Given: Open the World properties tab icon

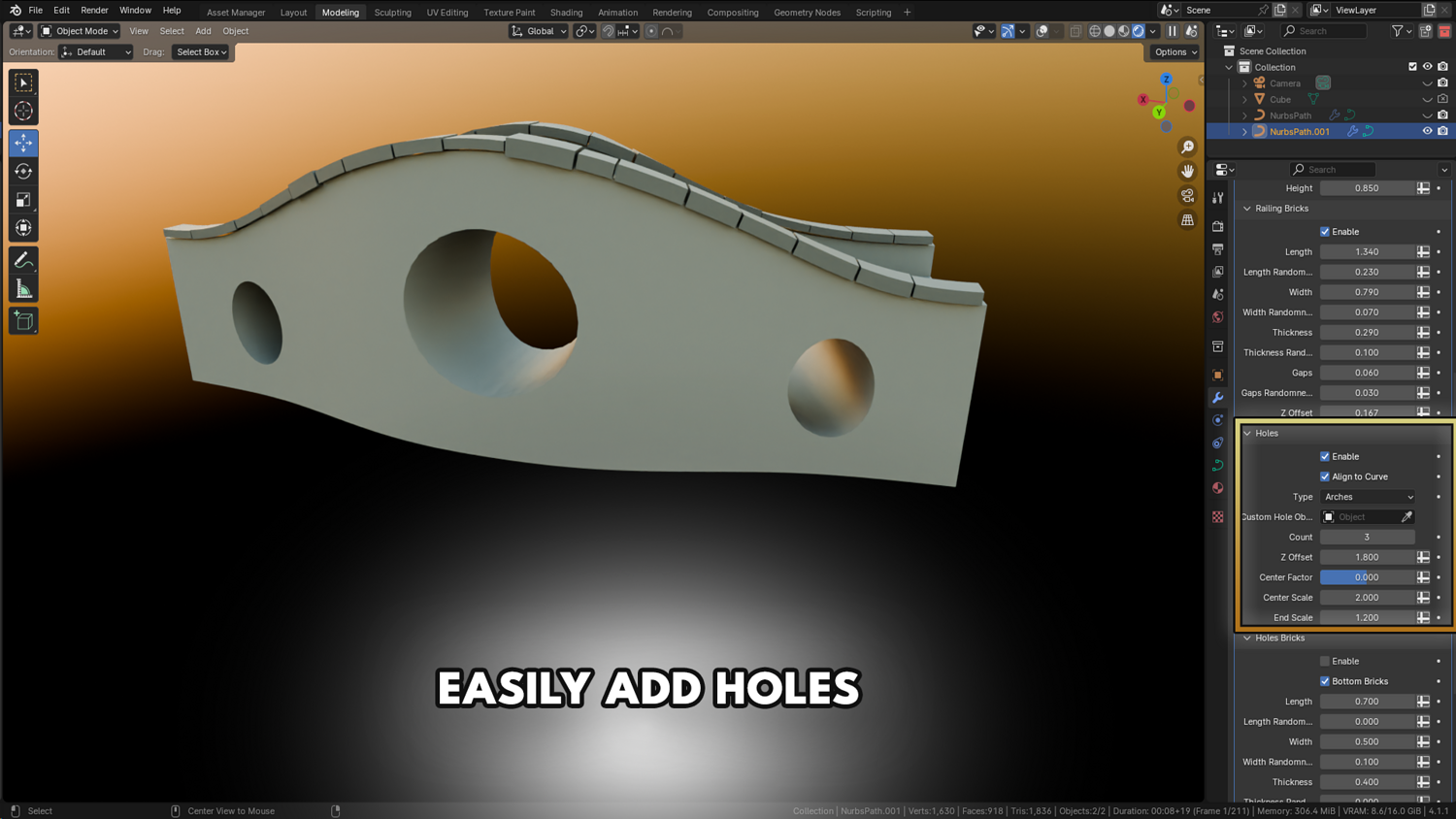Looking at the screenshot, I should [1218, 317].
